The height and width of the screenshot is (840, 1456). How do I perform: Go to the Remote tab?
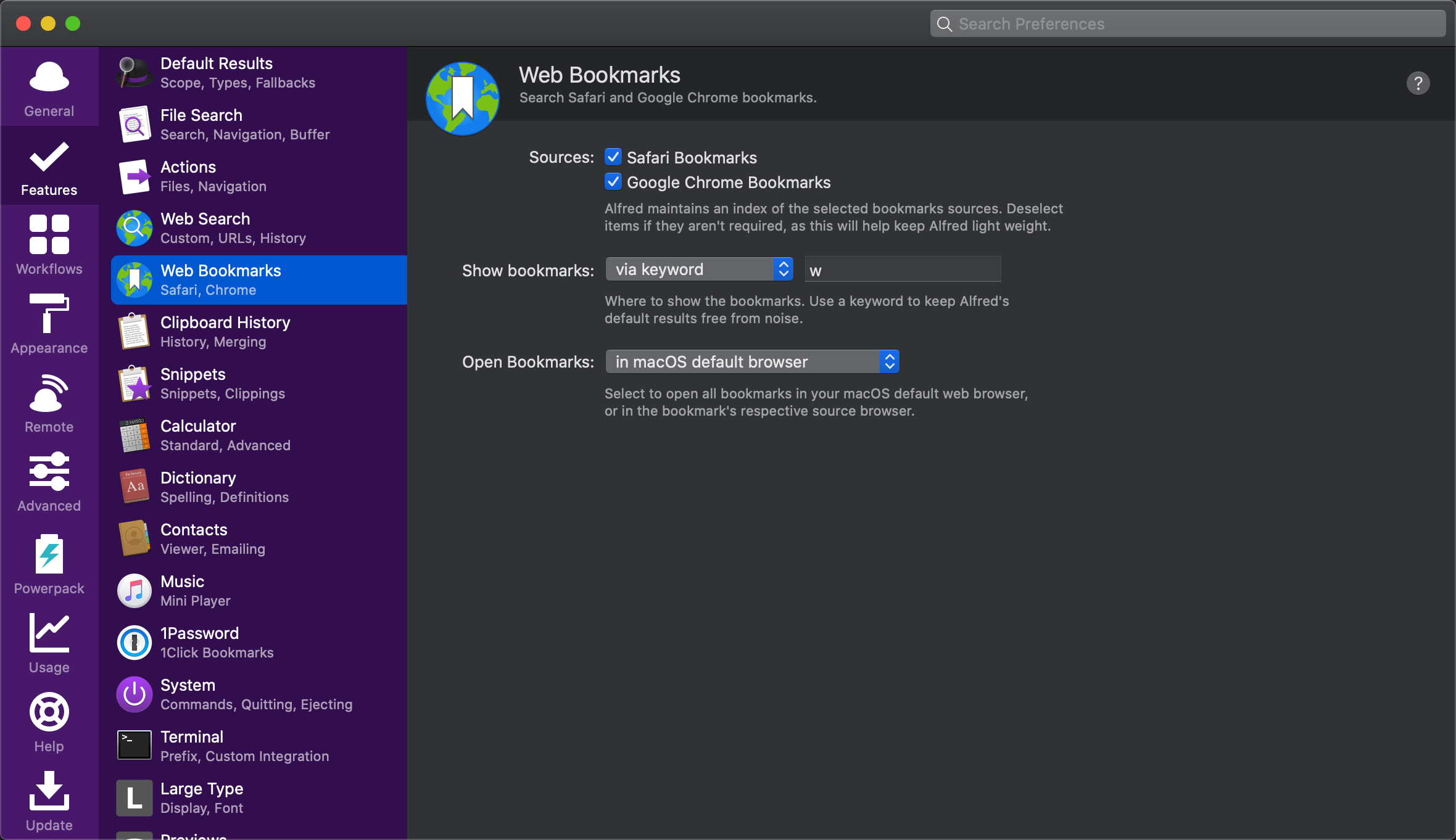click(49, 403)
